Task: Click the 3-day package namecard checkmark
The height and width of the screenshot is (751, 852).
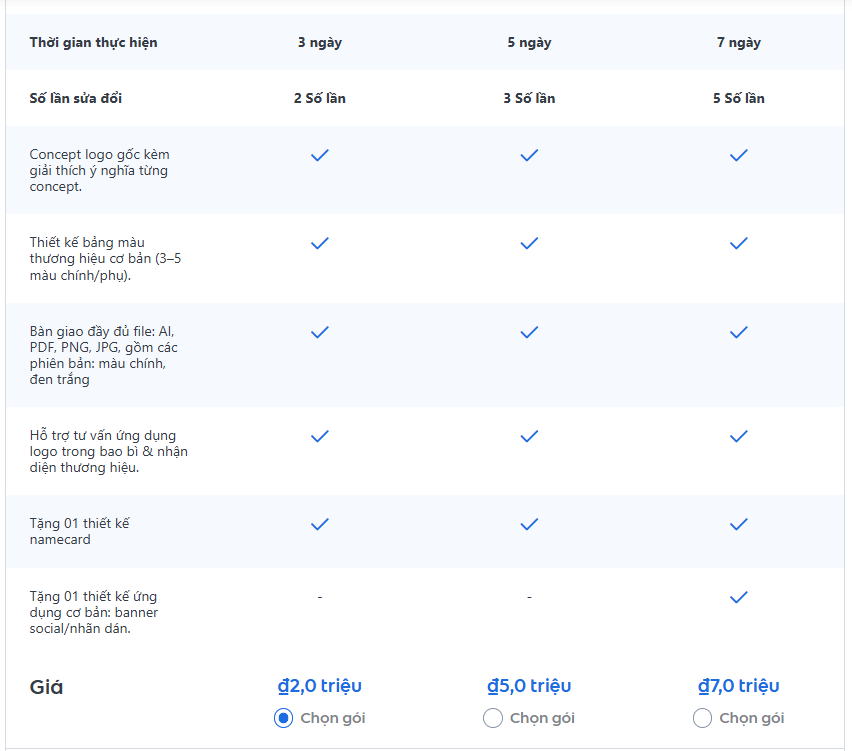Action: (320, 524)
